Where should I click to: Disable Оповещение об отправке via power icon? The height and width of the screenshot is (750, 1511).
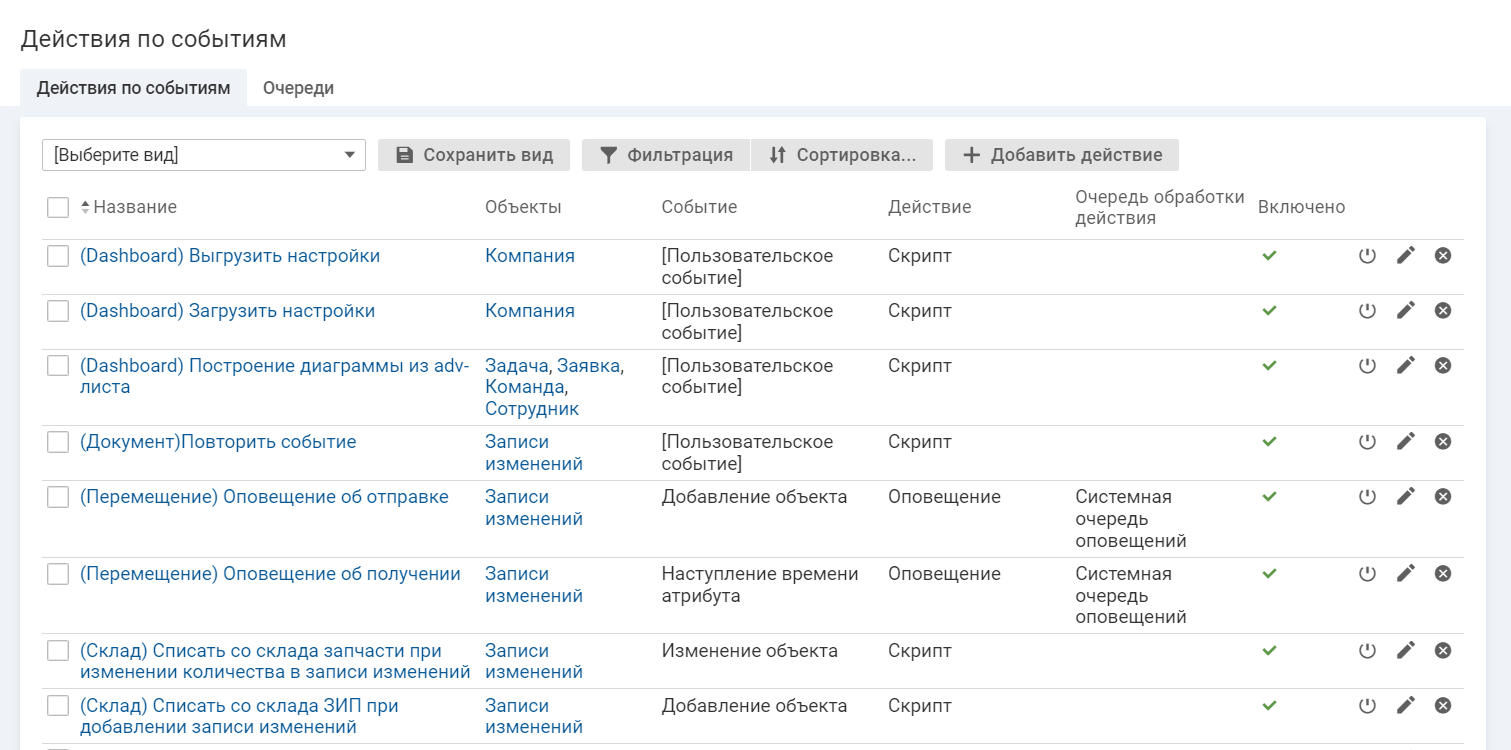pyautogui.click(x=1367, y=497)
